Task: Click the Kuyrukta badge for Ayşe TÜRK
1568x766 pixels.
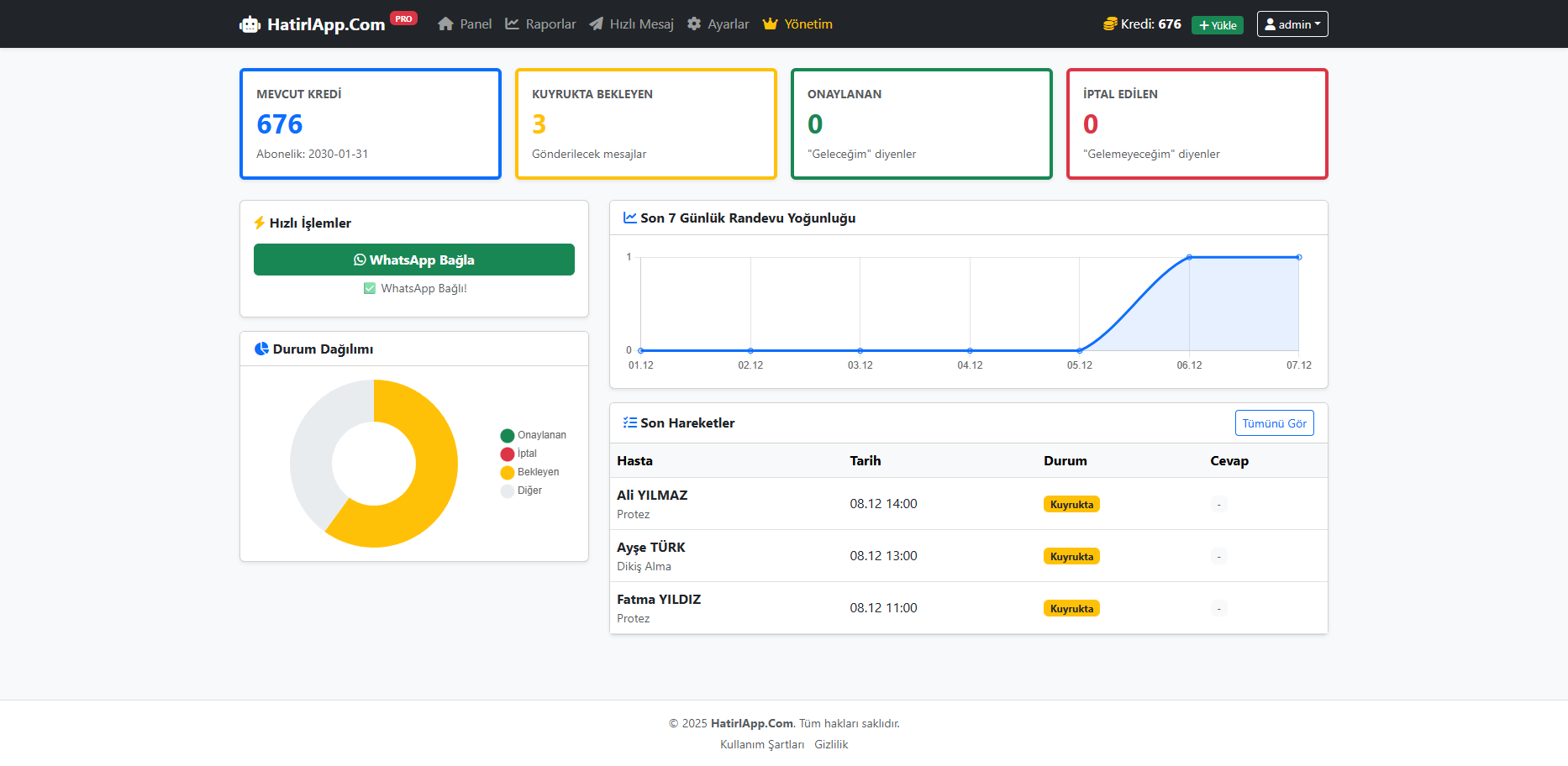Action: [1071, 555]
